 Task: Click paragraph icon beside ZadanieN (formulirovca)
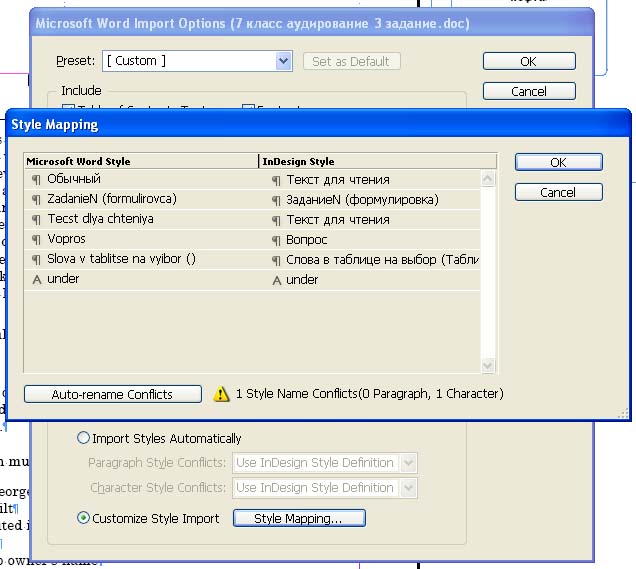[x=37, y=200]
